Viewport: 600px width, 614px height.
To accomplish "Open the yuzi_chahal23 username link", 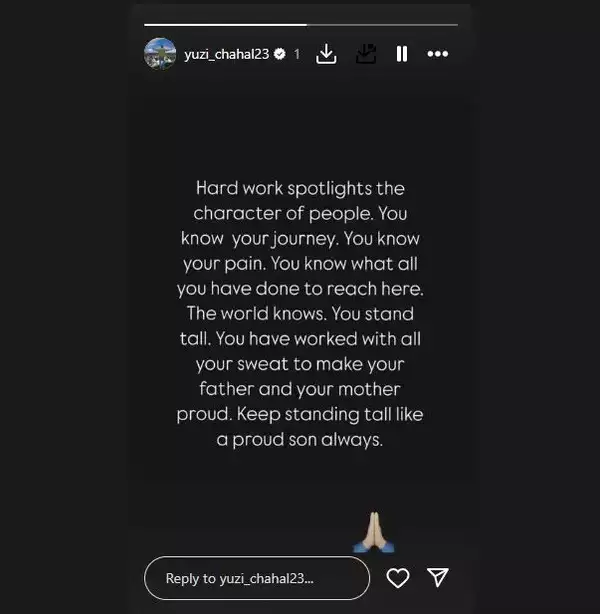I will 227,54.
